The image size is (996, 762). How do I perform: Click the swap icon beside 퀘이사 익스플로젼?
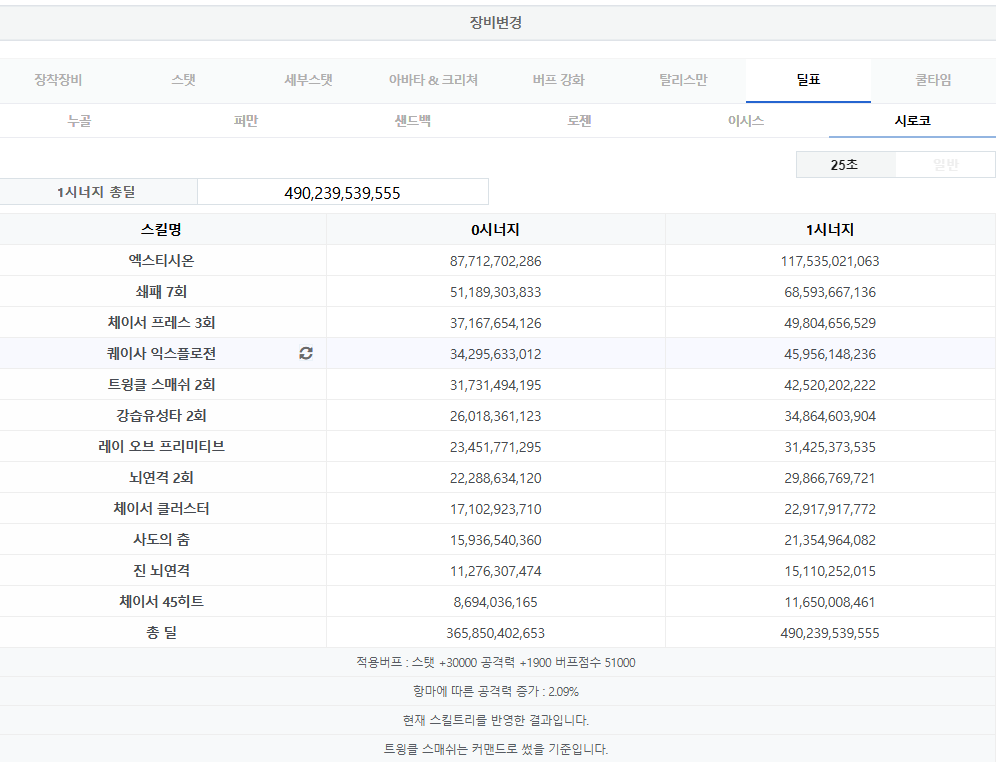(306, 354)
